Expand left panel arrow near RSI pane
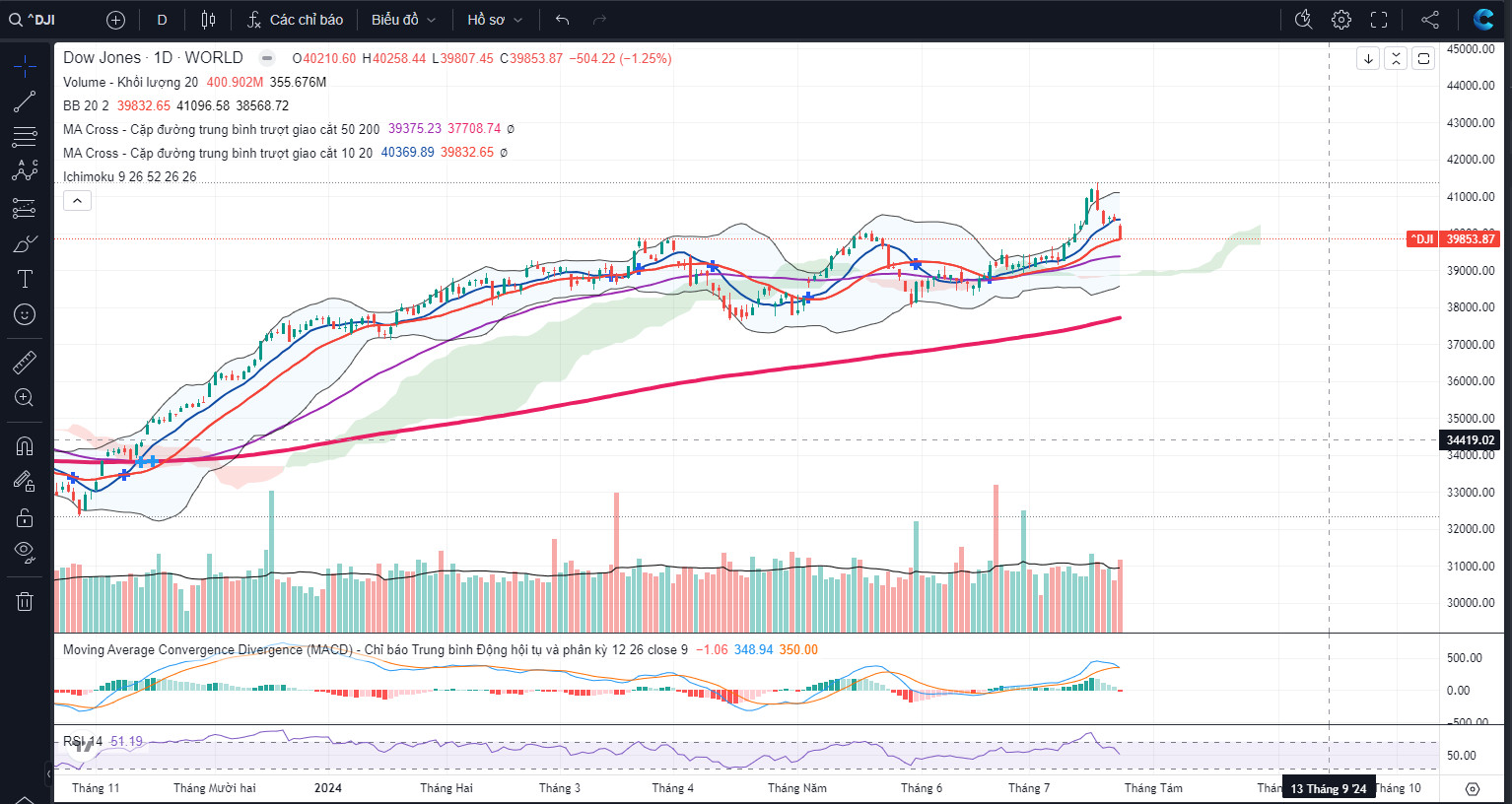The width and height of the screenshot is (1512, 804). (x=48, y=774)
